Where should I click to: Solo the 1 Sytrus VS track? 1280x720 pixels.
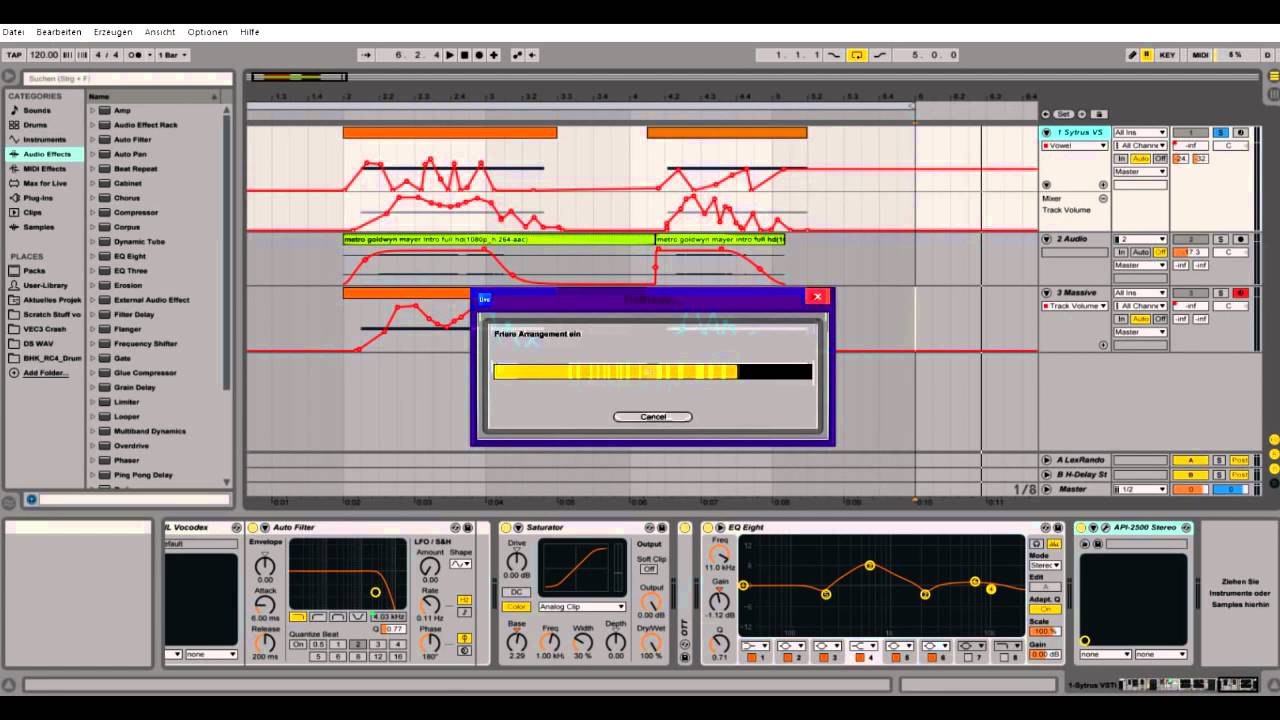tap(1220, 132)
